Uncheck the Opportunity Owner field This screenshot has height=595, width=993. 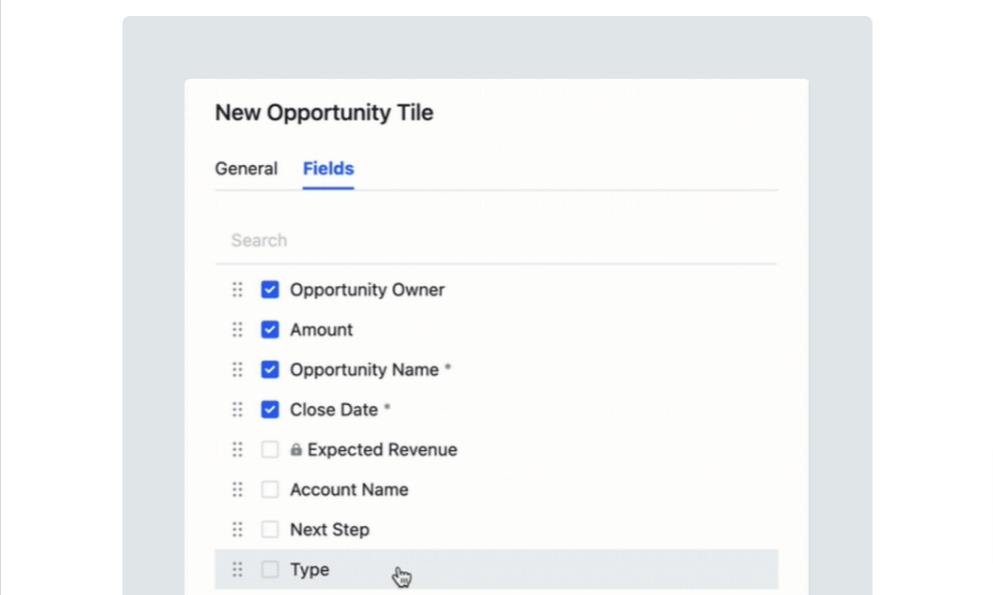pyautogui.click(x=270, y=289)
